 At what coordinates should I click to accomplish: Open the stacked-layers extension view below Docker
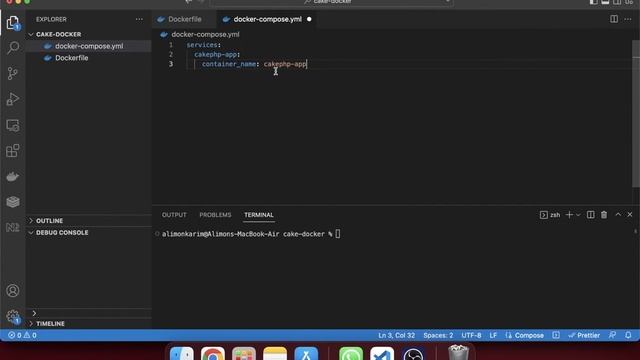(x=13, y=202)
